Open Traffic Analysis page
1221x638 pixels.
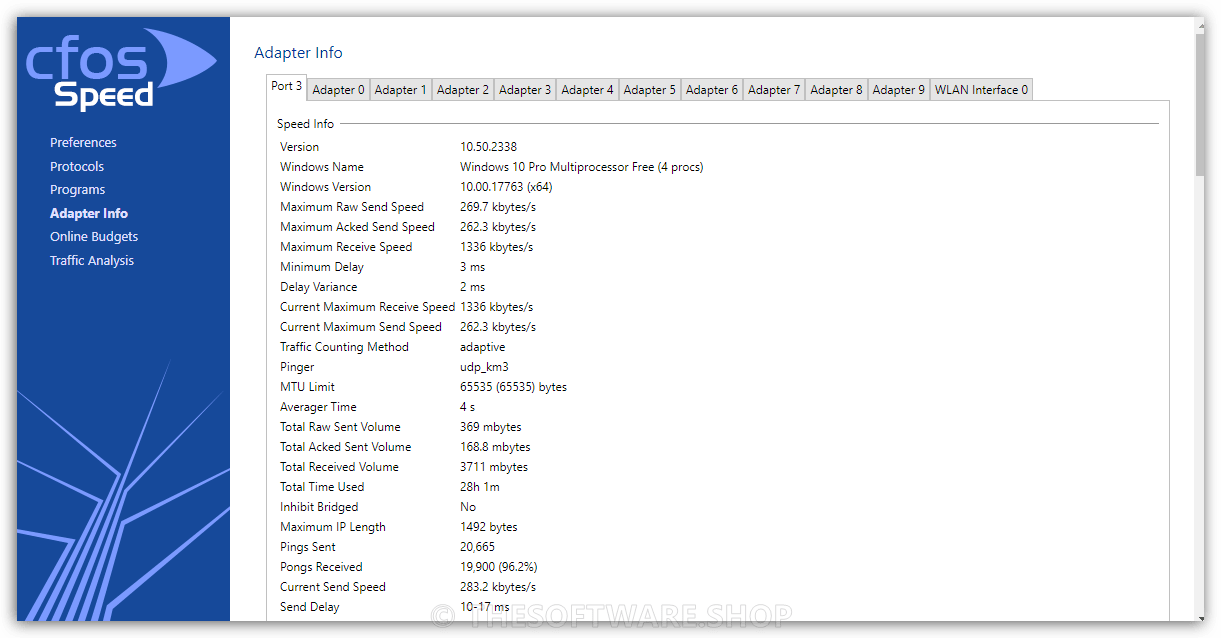point(91,261)
